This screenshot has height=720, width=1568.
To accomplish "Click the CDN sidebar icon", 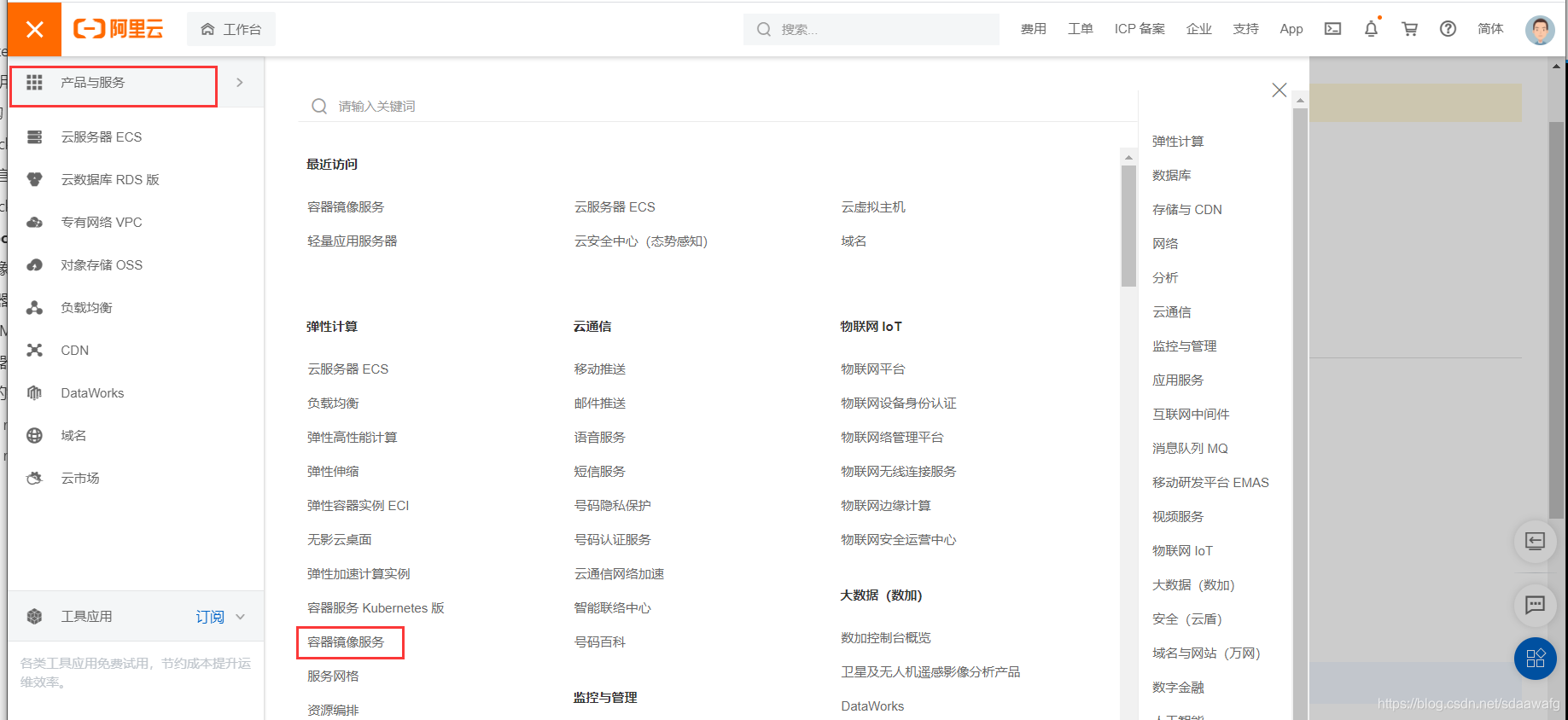I will coord(34,350).
